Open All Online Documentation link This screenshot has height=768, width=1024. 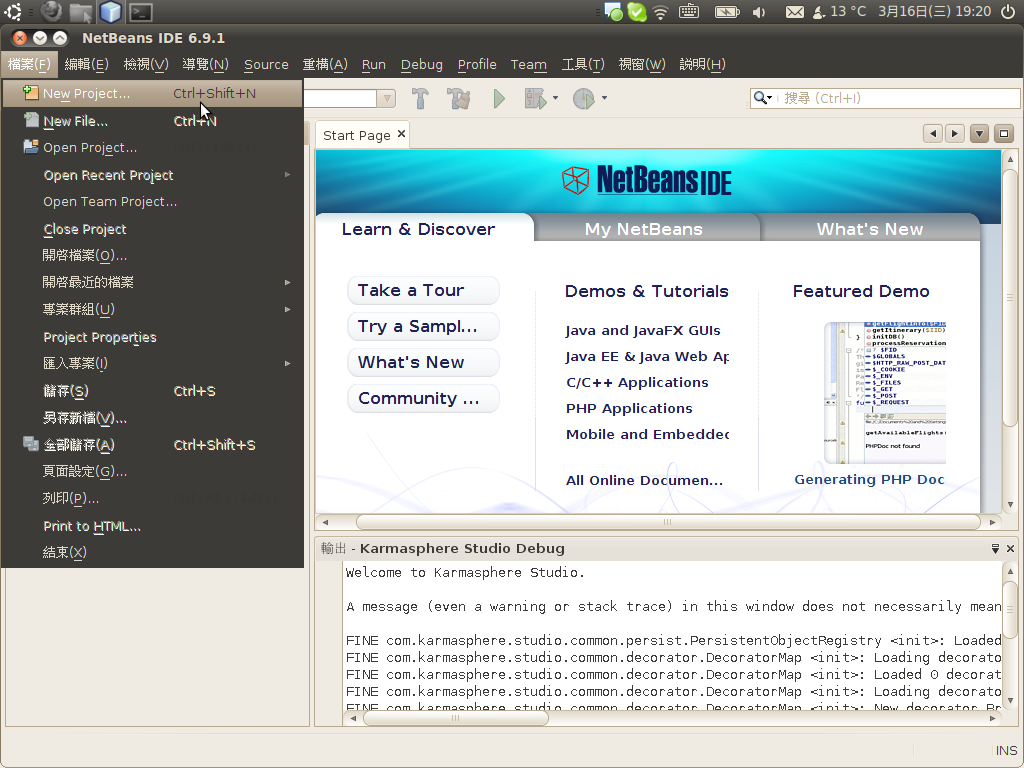(x=645, y=480)
